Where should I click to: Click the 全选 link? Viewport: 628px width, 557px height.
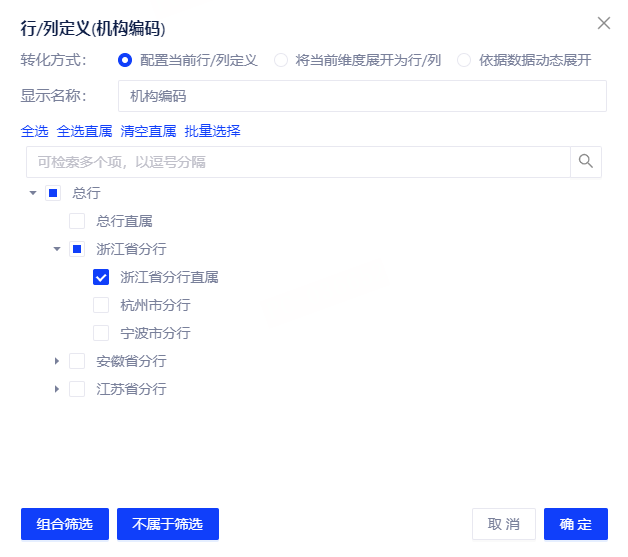point(34,131)
